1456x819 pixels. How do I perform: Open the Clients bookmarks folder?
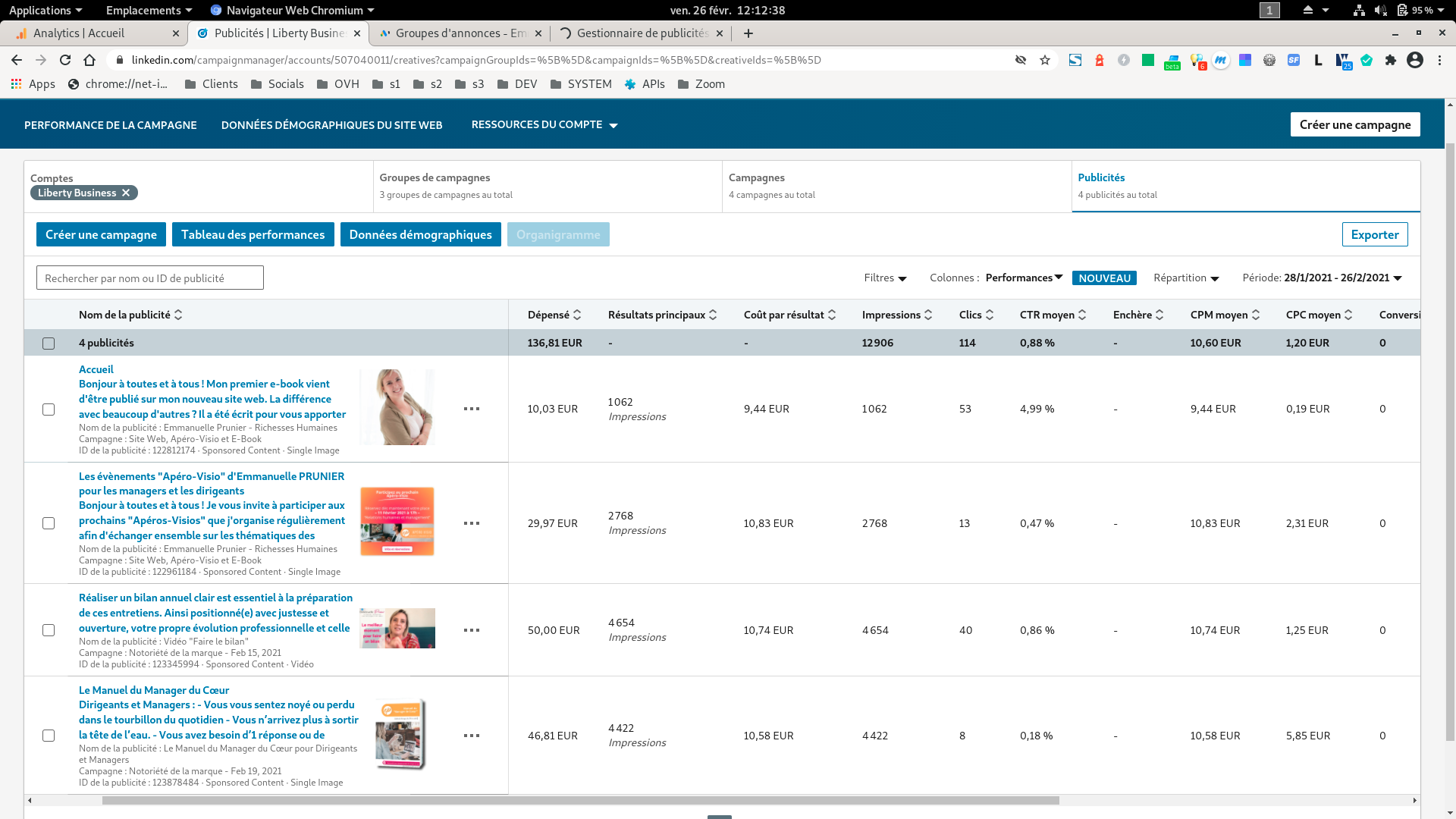click(x=212, y=84)
